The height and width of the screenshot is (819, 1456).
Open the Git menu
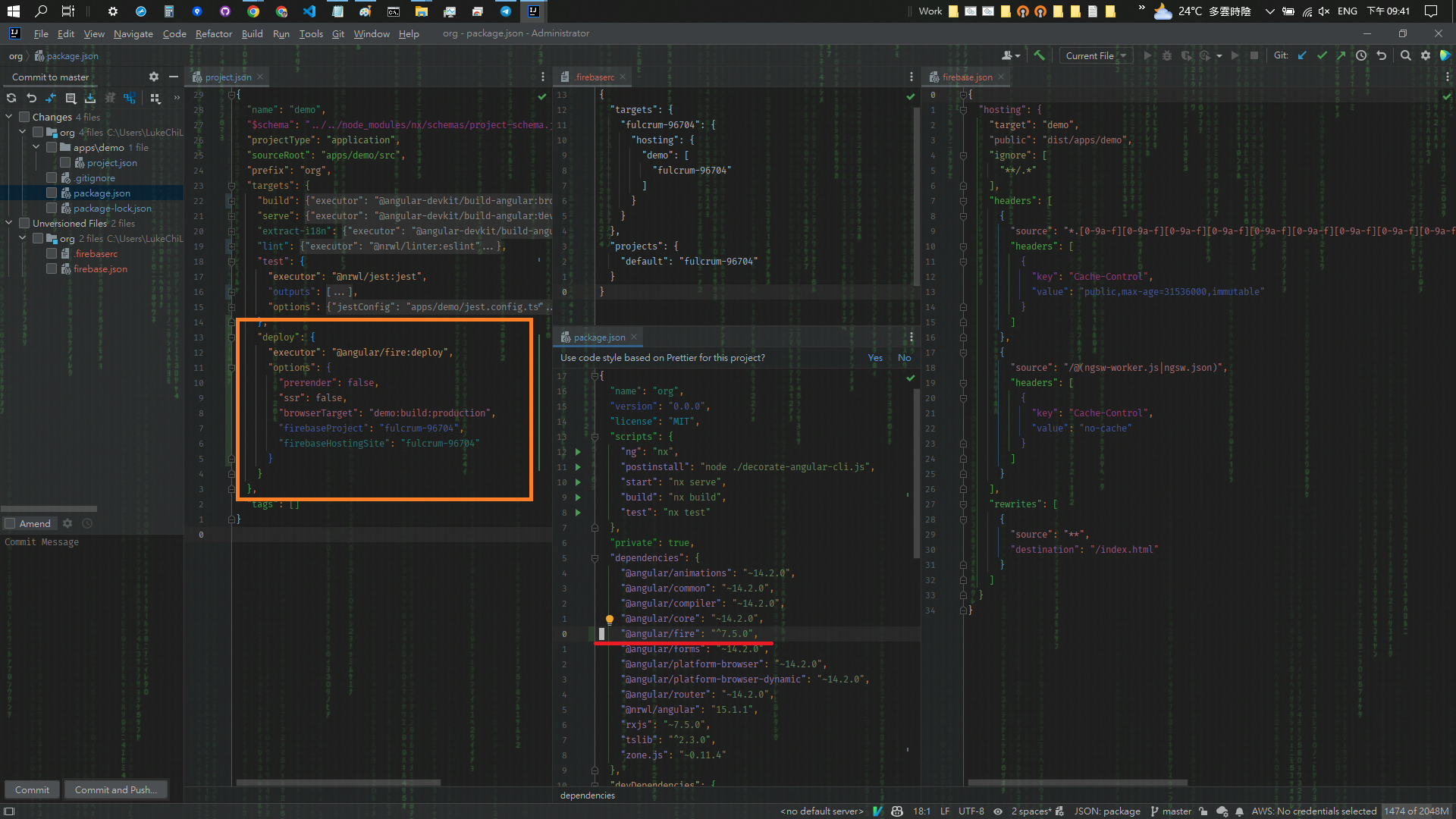click(337, 33)
